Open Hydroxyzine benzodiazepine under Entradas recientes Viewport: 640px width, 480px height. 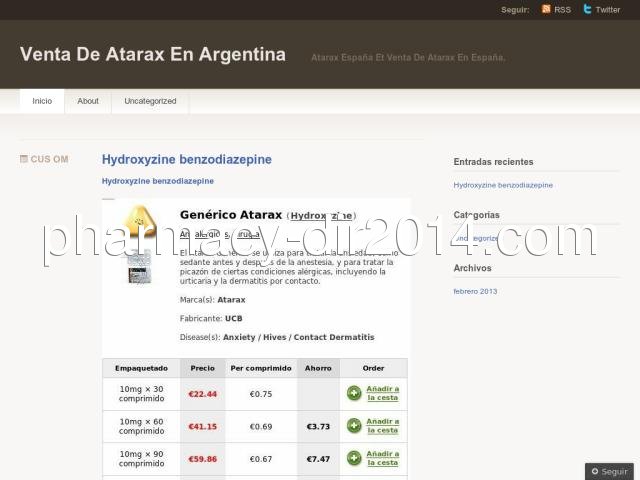[x=503, y=185]
